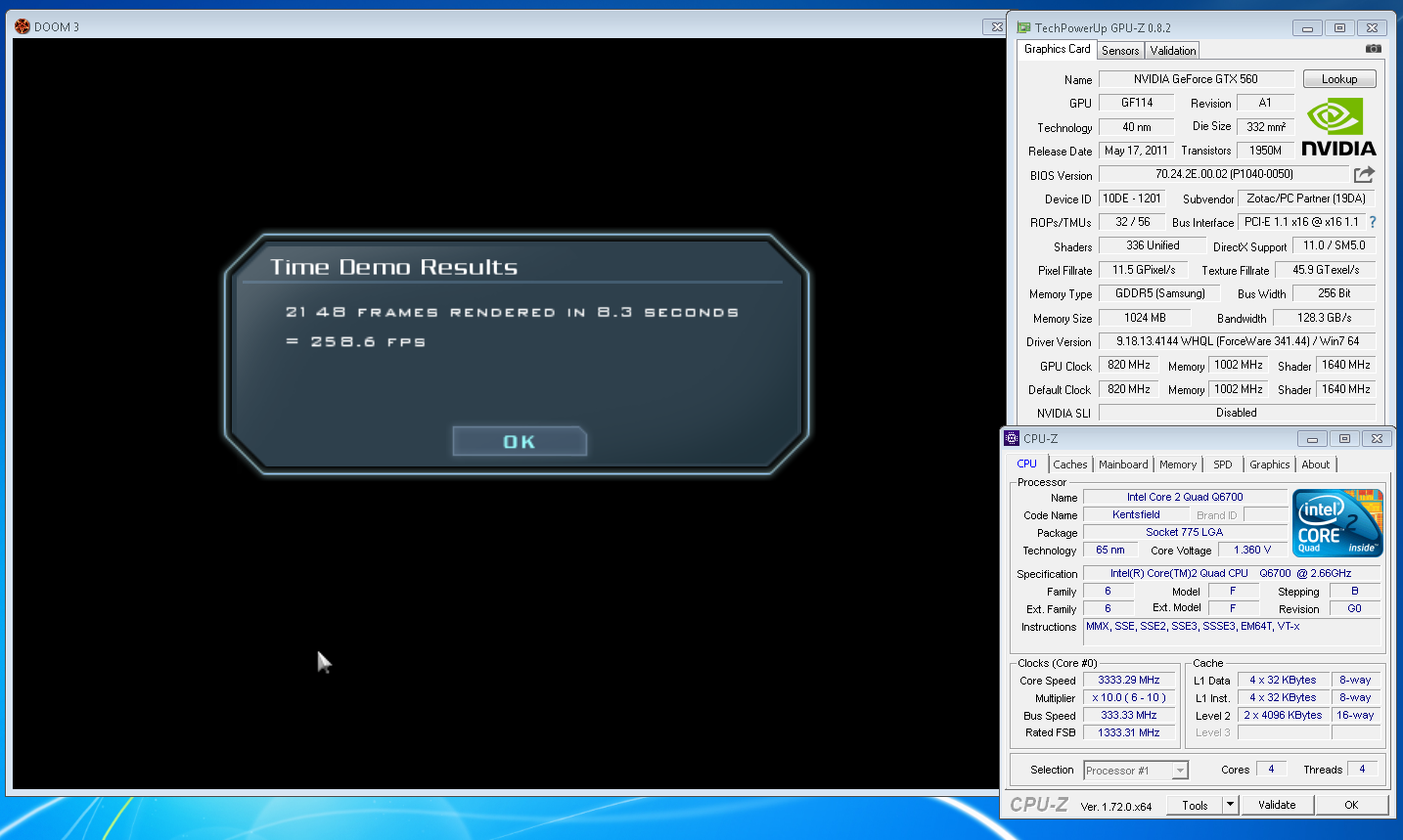
Task: Open the Processor #1 selection dropdown
Action: pyautogui.click(x=1136, y=771)
